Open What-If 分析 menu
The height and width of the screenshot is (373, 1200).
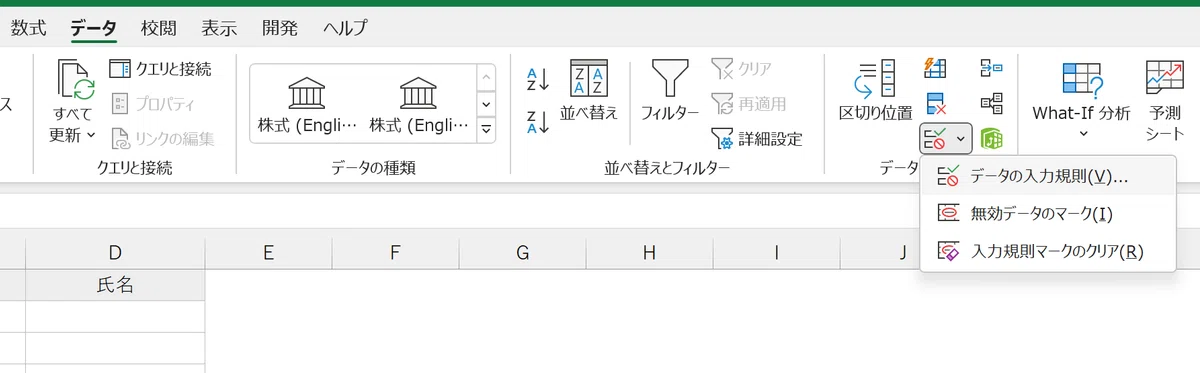(x=1081, y=100)
